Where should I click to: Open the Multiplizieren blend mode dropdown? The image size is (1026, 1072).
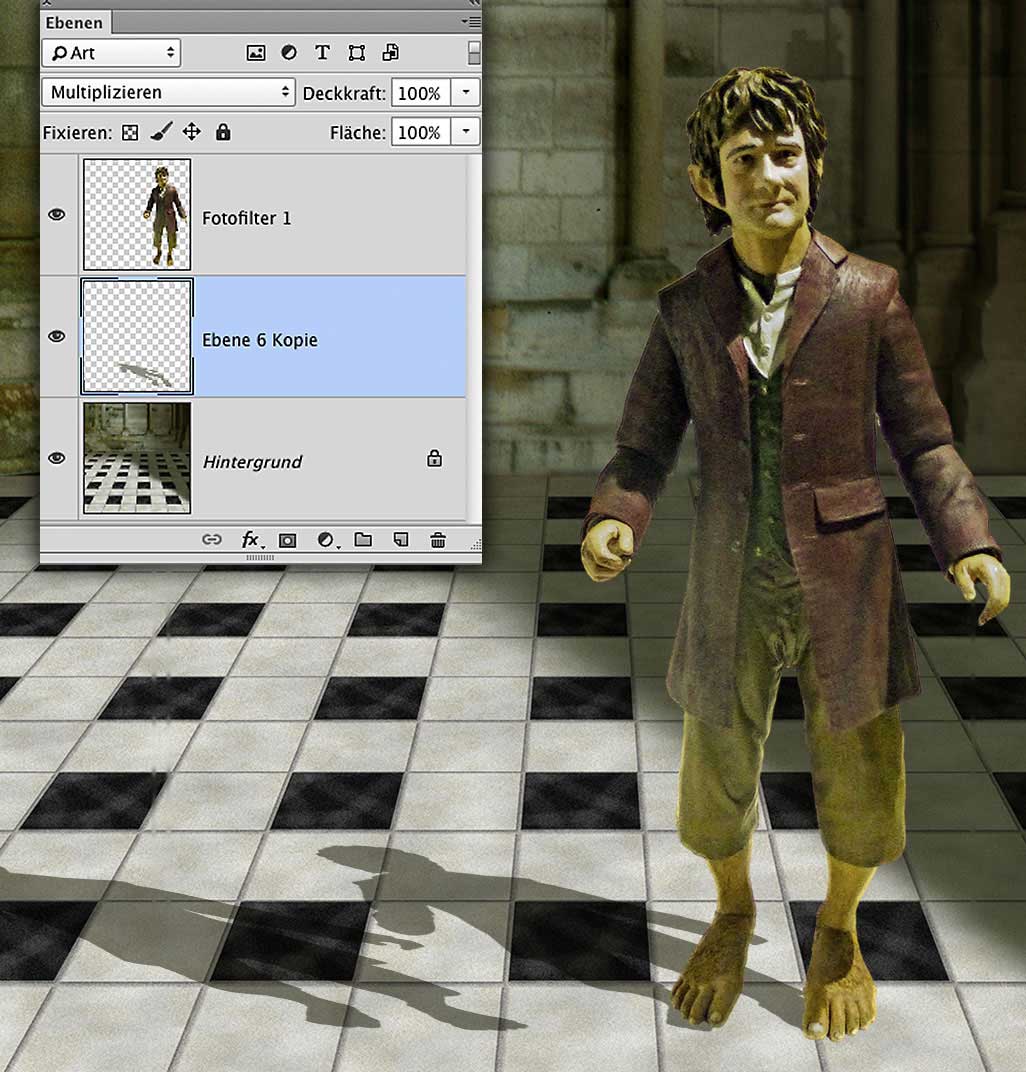168,92
